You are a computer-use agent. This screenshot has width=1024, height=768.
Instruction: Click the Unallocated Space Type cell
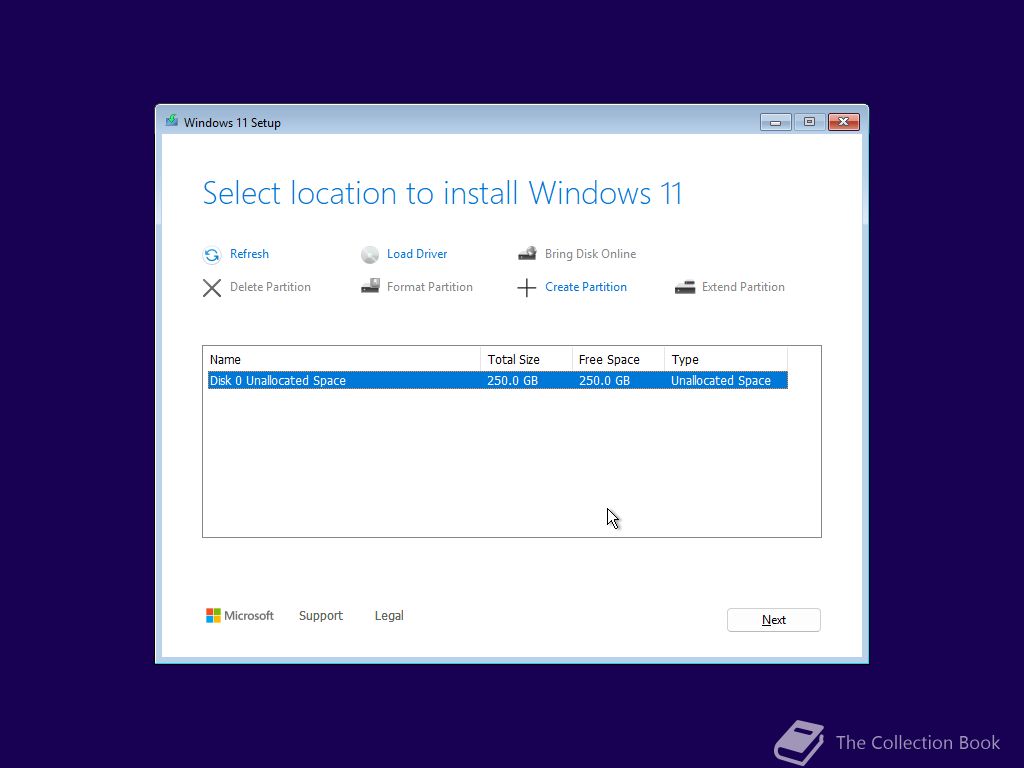coord(721,381)
